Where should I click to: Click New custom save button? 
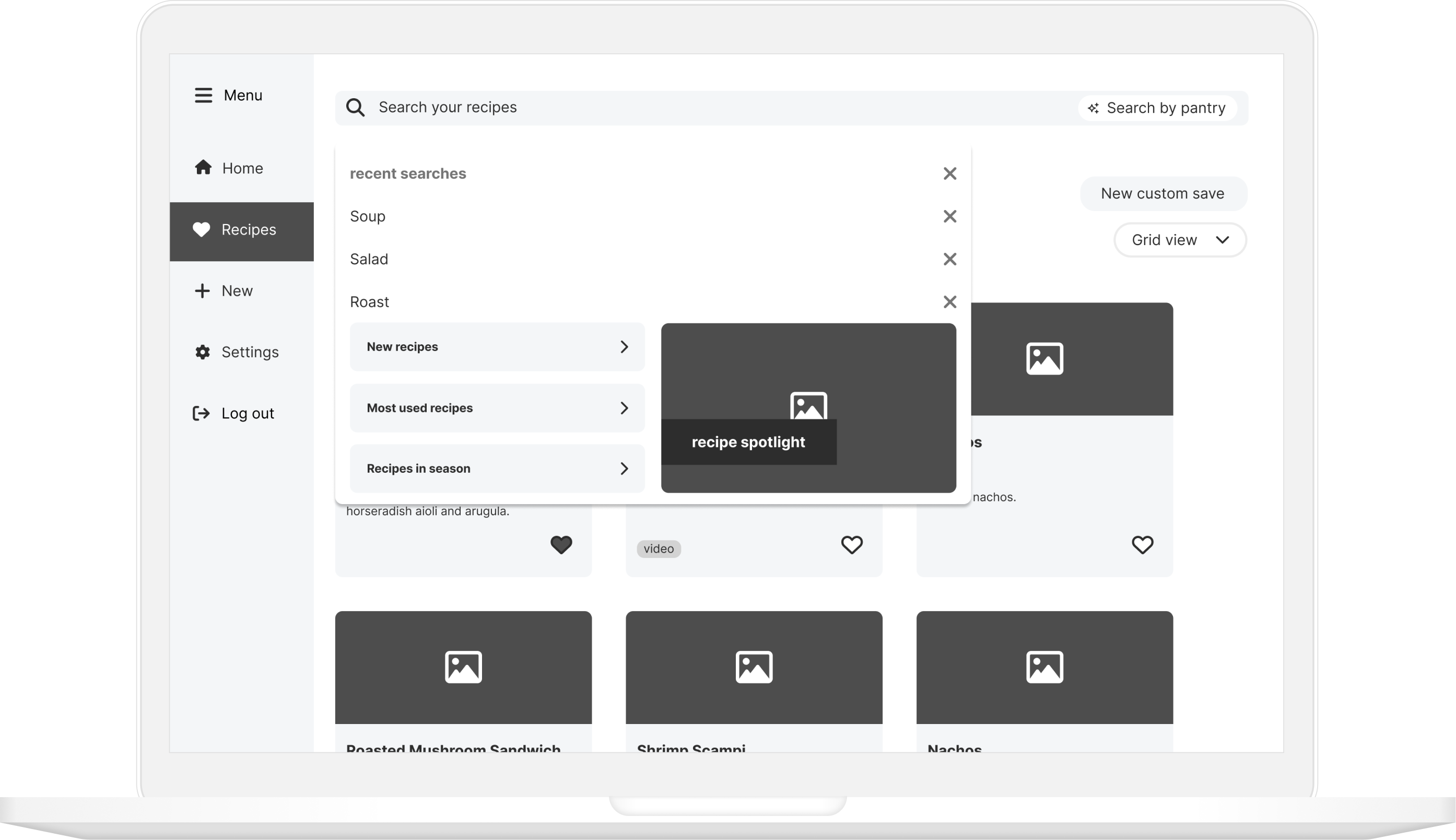point(1163,193)
